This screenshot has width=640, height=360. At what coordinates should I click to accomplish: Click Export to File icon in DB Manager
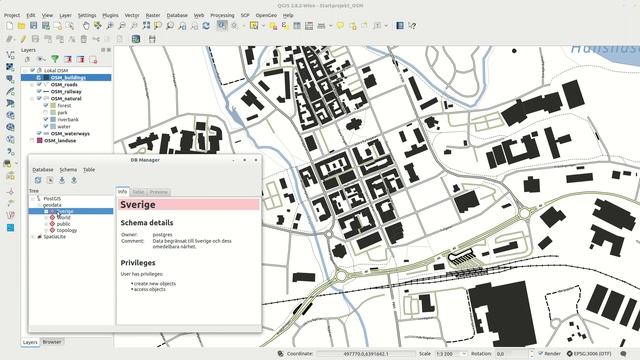pyautogui.click(x=74, y=180)
